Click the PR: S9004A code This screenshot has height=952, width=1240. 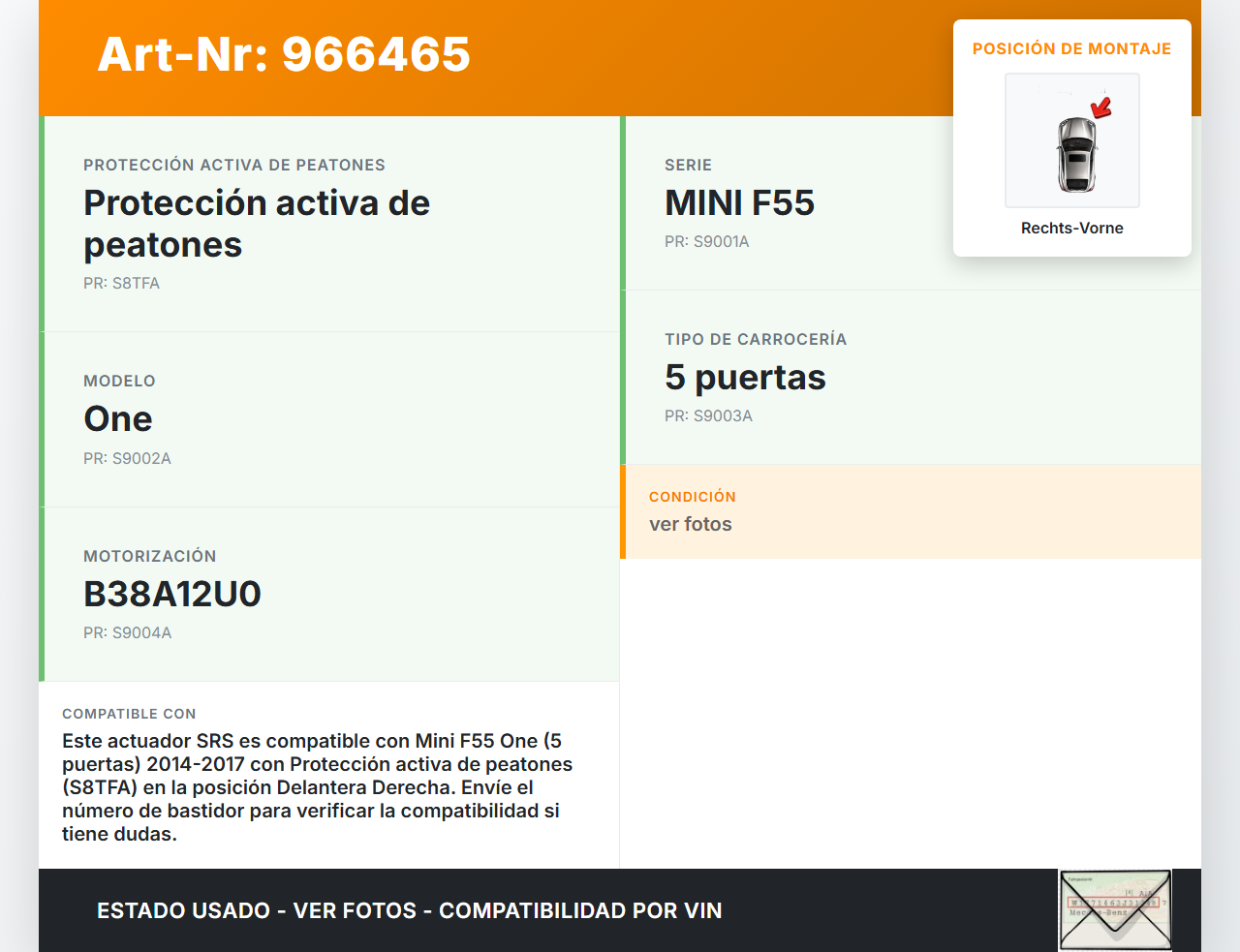tap(127, 632)
